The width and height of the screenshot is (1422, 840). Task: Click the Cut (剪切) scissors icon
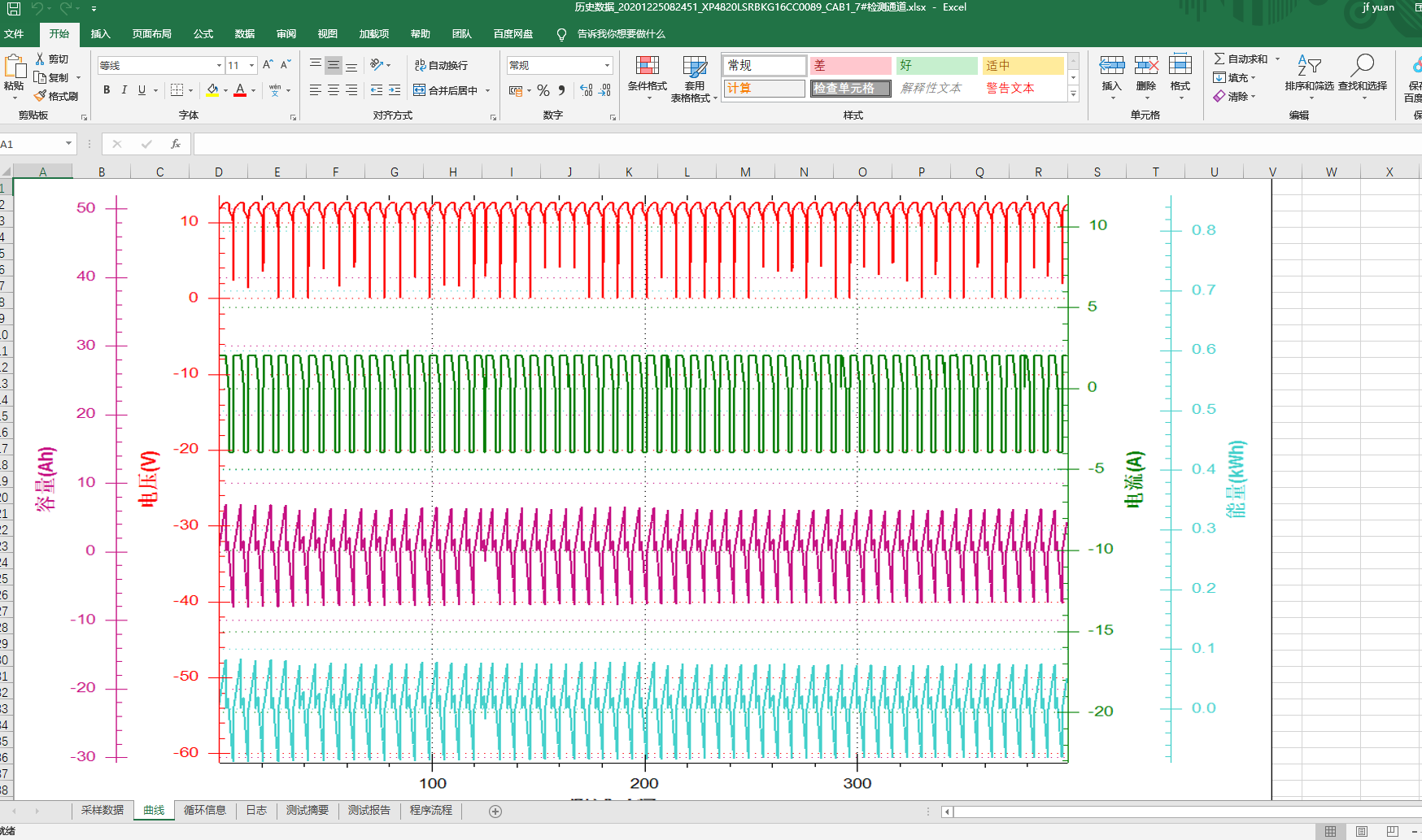click(x=40, y=59)
